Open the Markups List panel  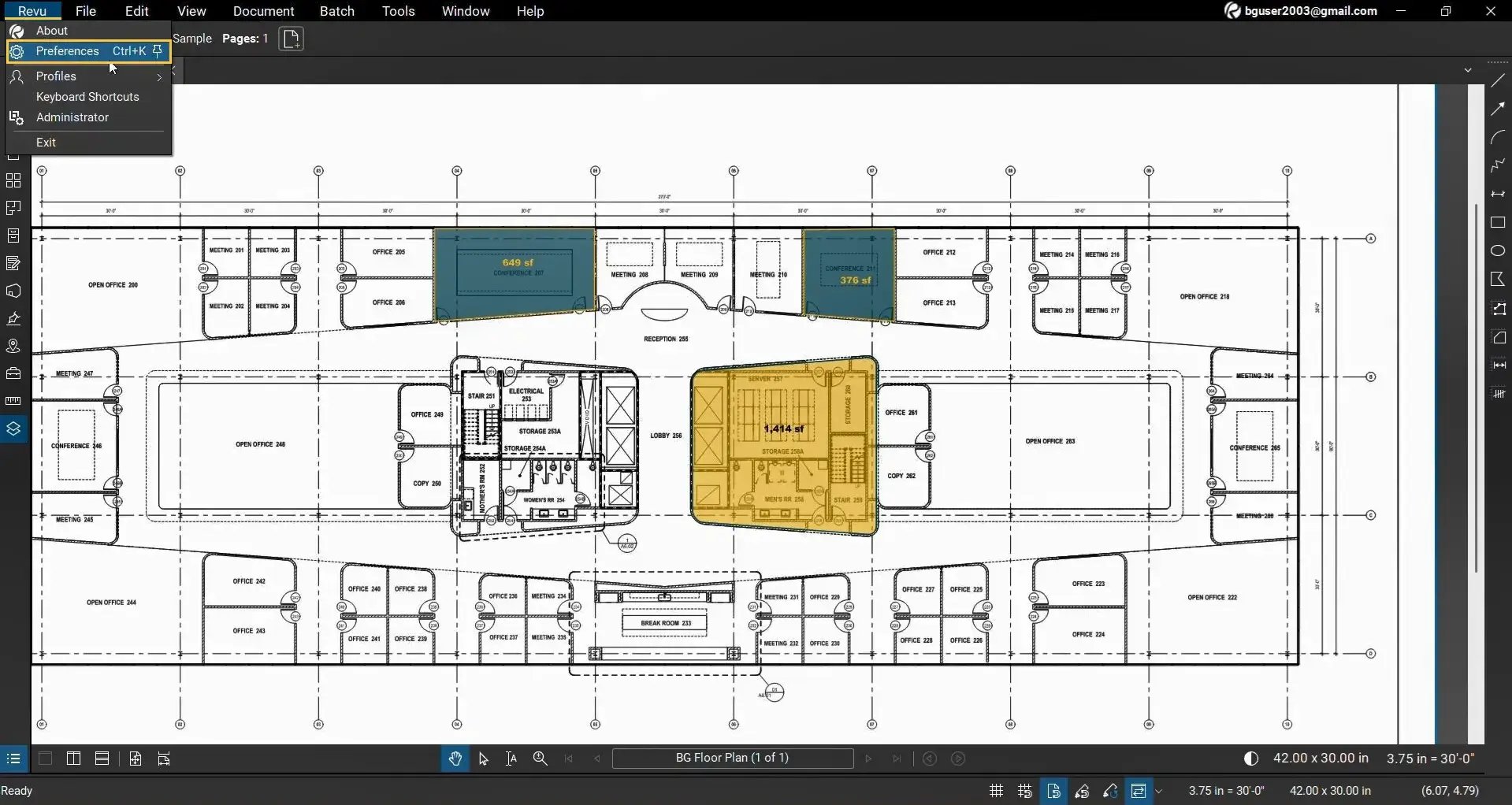pyautogui.click(x=13, y=759)
